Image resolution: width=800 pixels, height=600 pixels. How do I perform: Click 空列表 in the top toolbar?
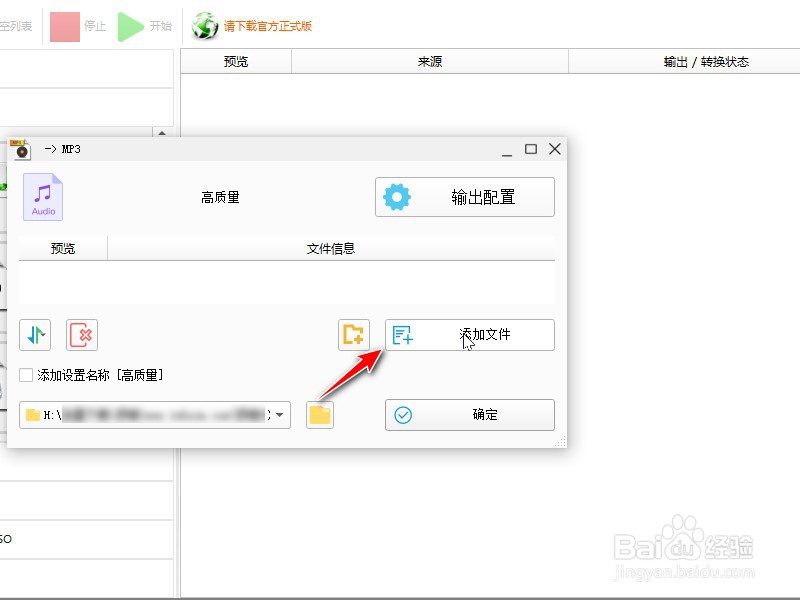pyautogui.click(x=16, y=25)
